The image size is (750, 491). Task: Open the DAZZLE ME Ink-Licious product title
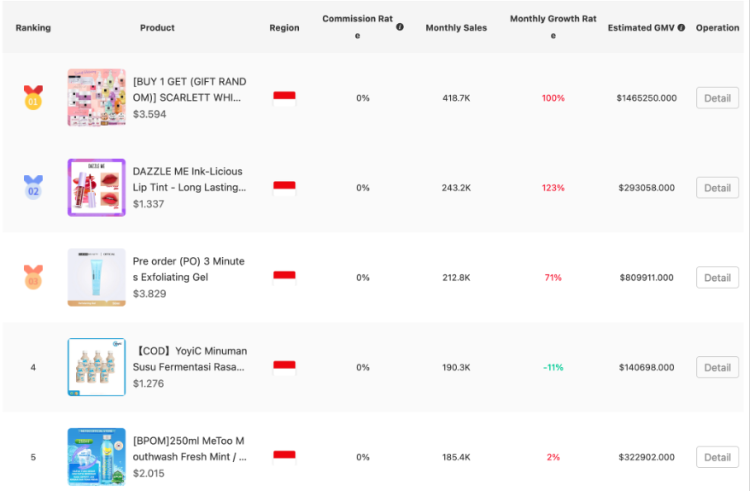(x=189, y=179)
